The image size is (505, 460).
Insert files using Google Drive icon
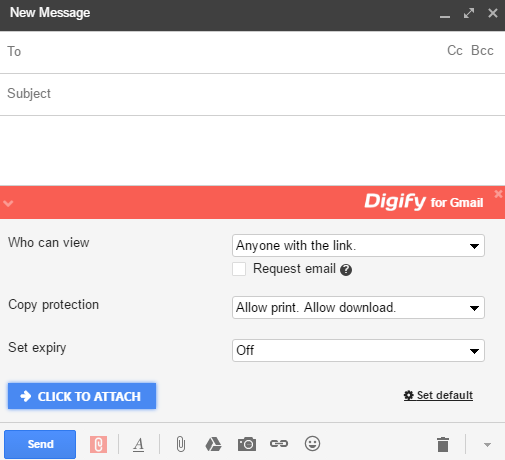[x=213, y=444]
